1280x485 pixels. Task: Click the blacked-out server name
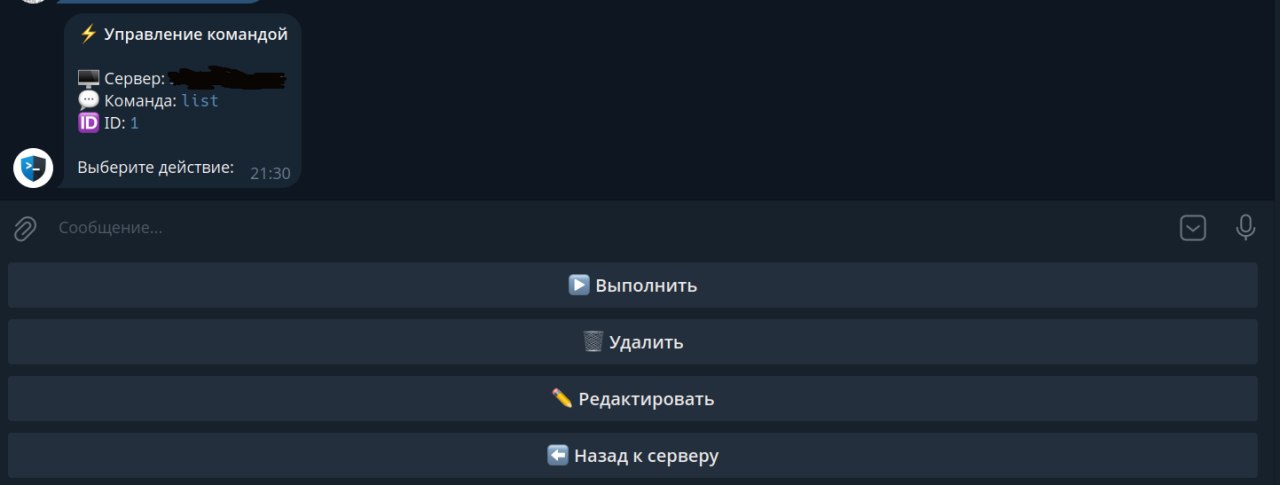228,78
